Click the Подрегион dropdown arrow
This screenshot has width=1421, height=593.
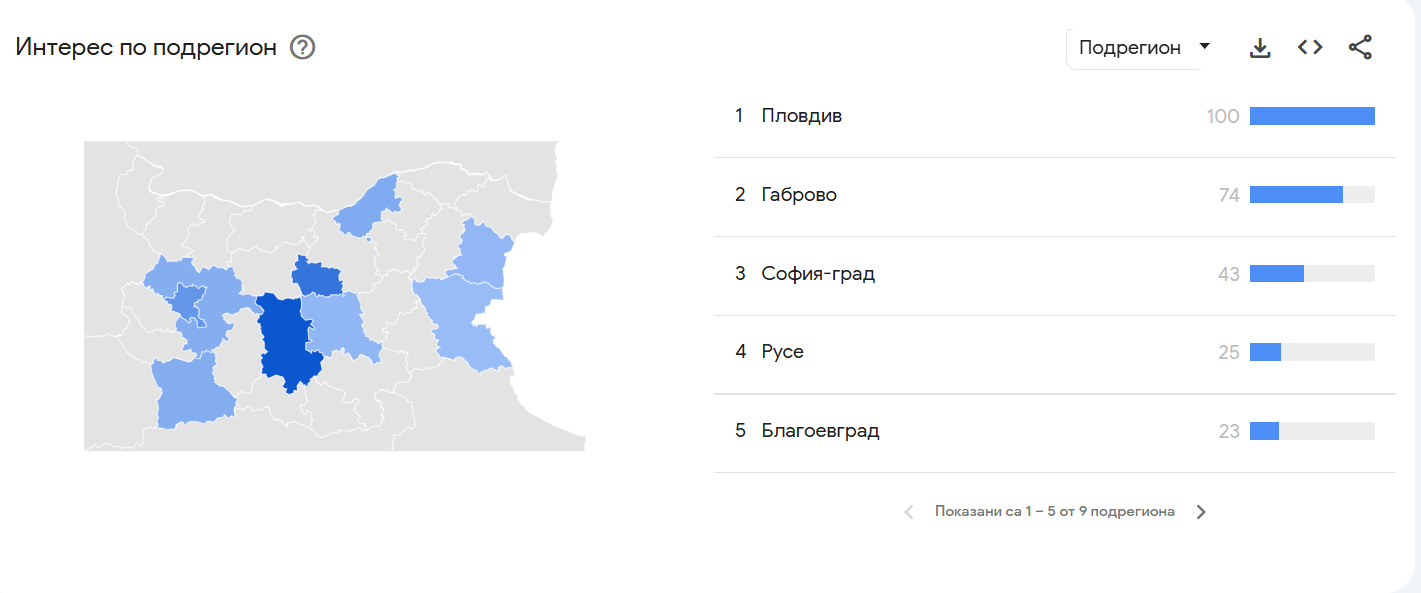coord(1205,46)
